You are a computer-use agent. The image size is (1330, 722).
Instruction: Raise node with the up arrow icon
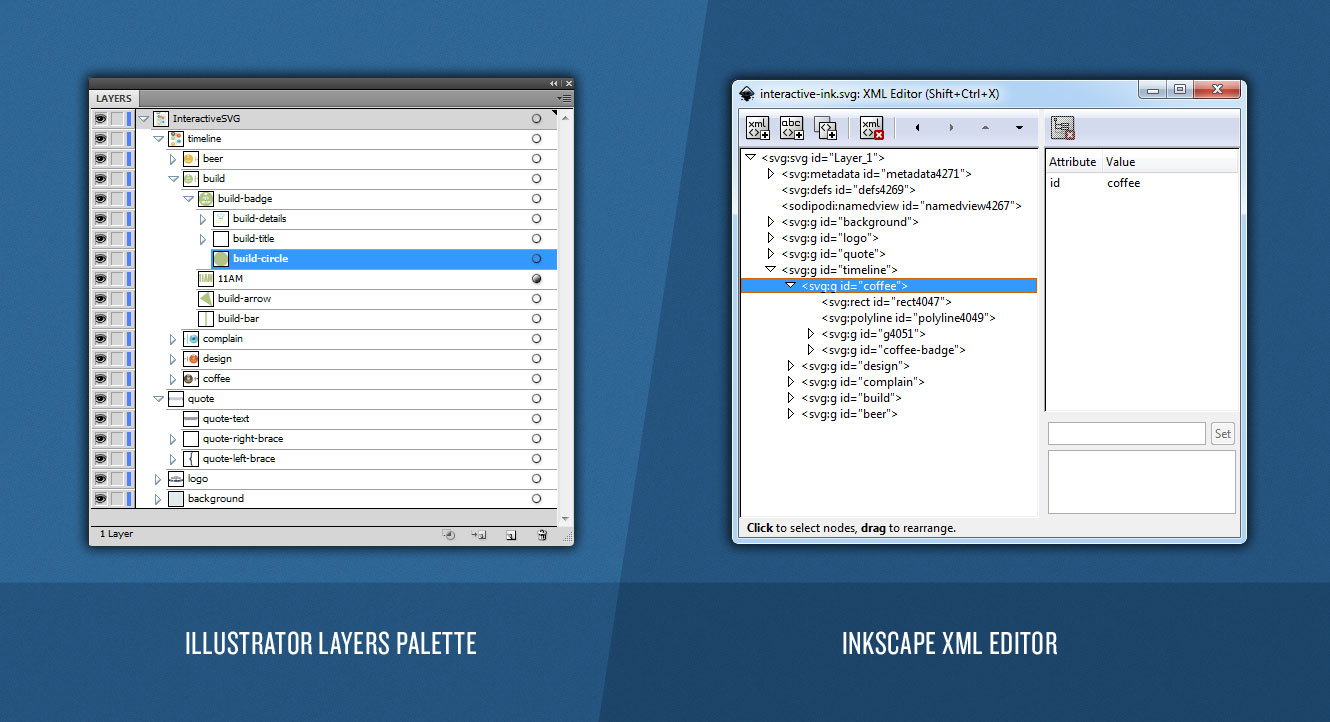[985, 128]
